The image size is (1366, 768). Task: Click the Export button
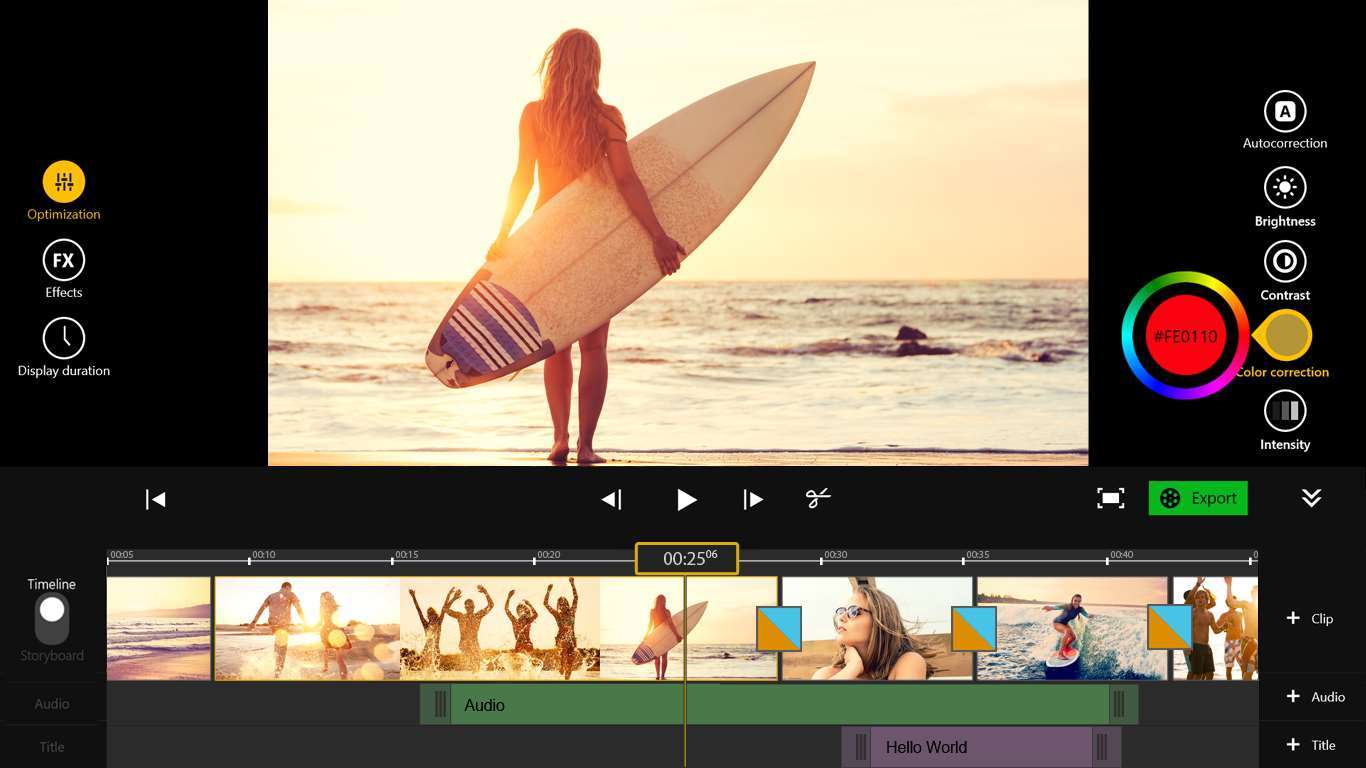click(1198, 498)
